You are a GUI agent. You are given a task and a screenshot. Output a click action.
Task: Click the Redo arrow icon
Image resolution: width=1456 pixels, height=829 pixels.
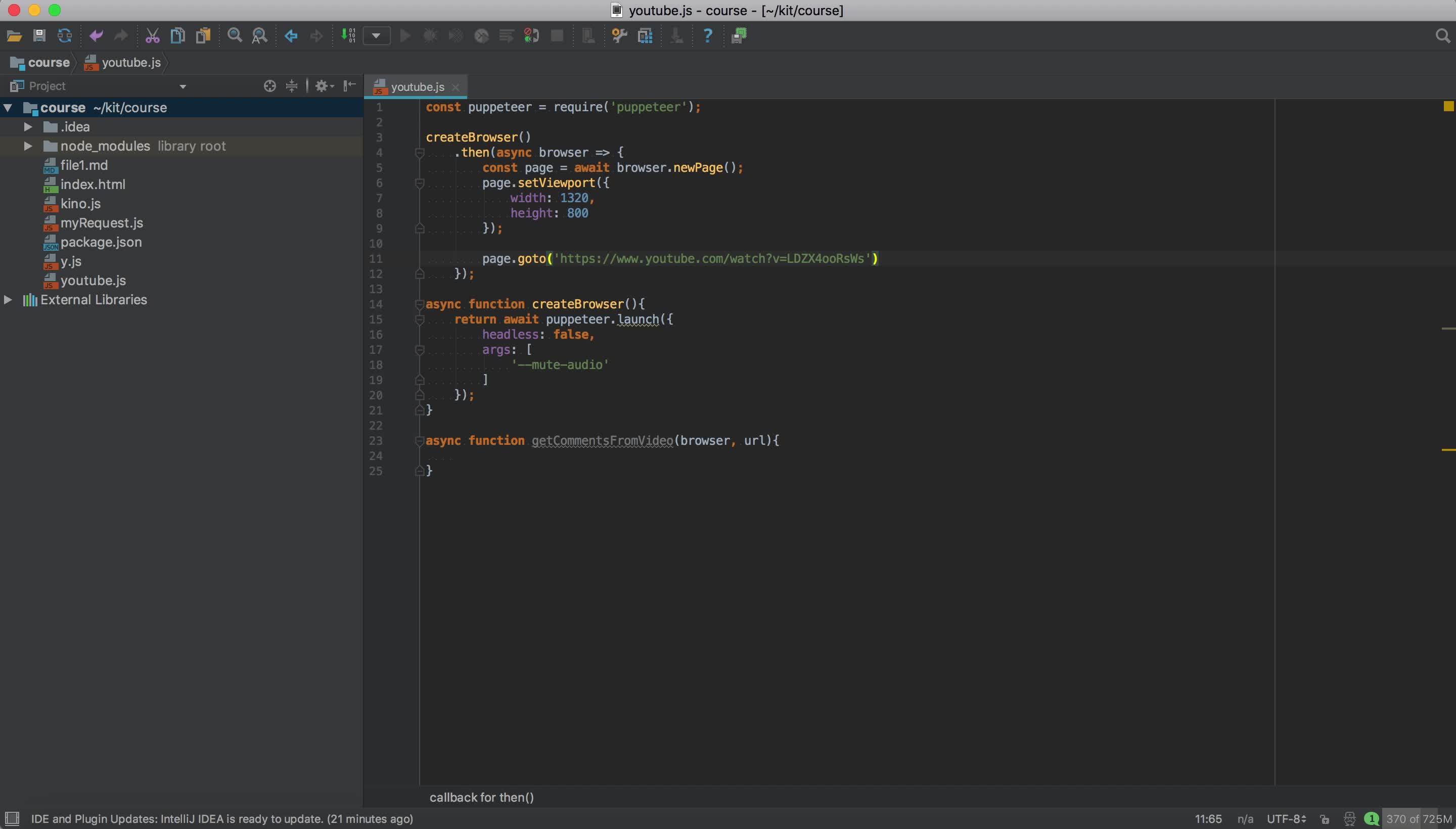pyautogui.click(x=121, y=36)
